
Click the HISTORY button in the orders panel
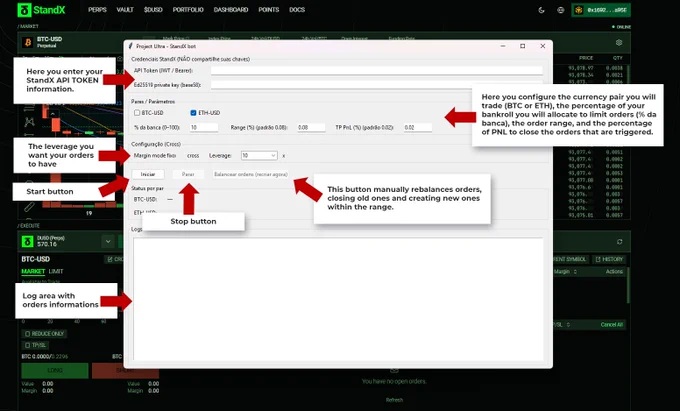tap(609, 259)
